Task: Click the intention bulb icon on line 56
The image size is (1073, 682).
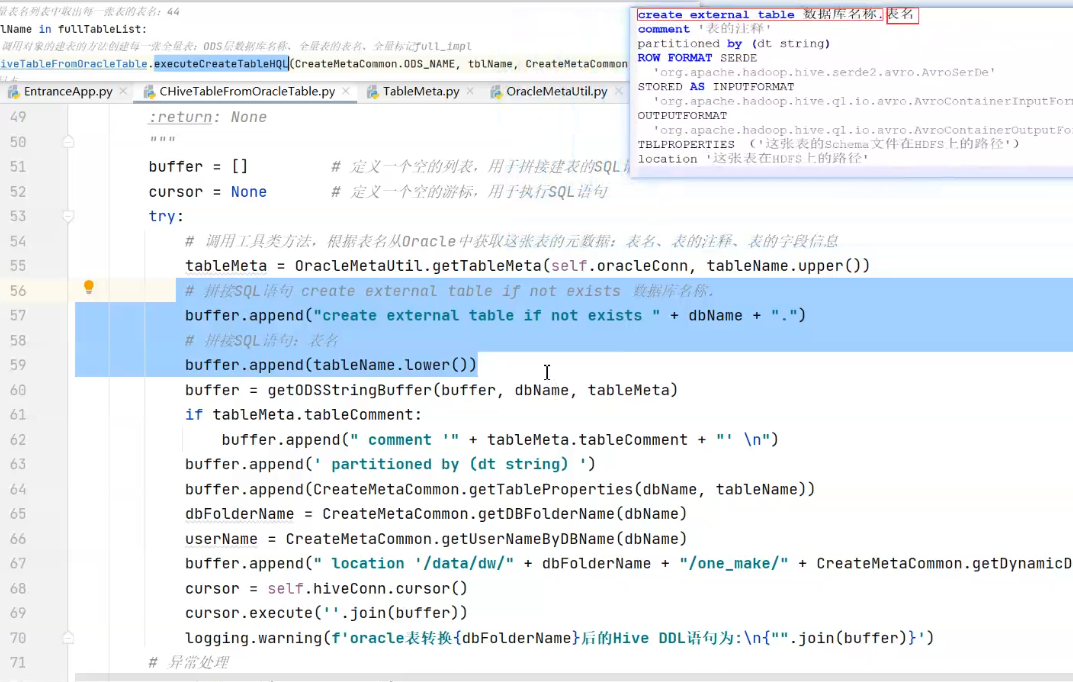Action: coord(88,287)
